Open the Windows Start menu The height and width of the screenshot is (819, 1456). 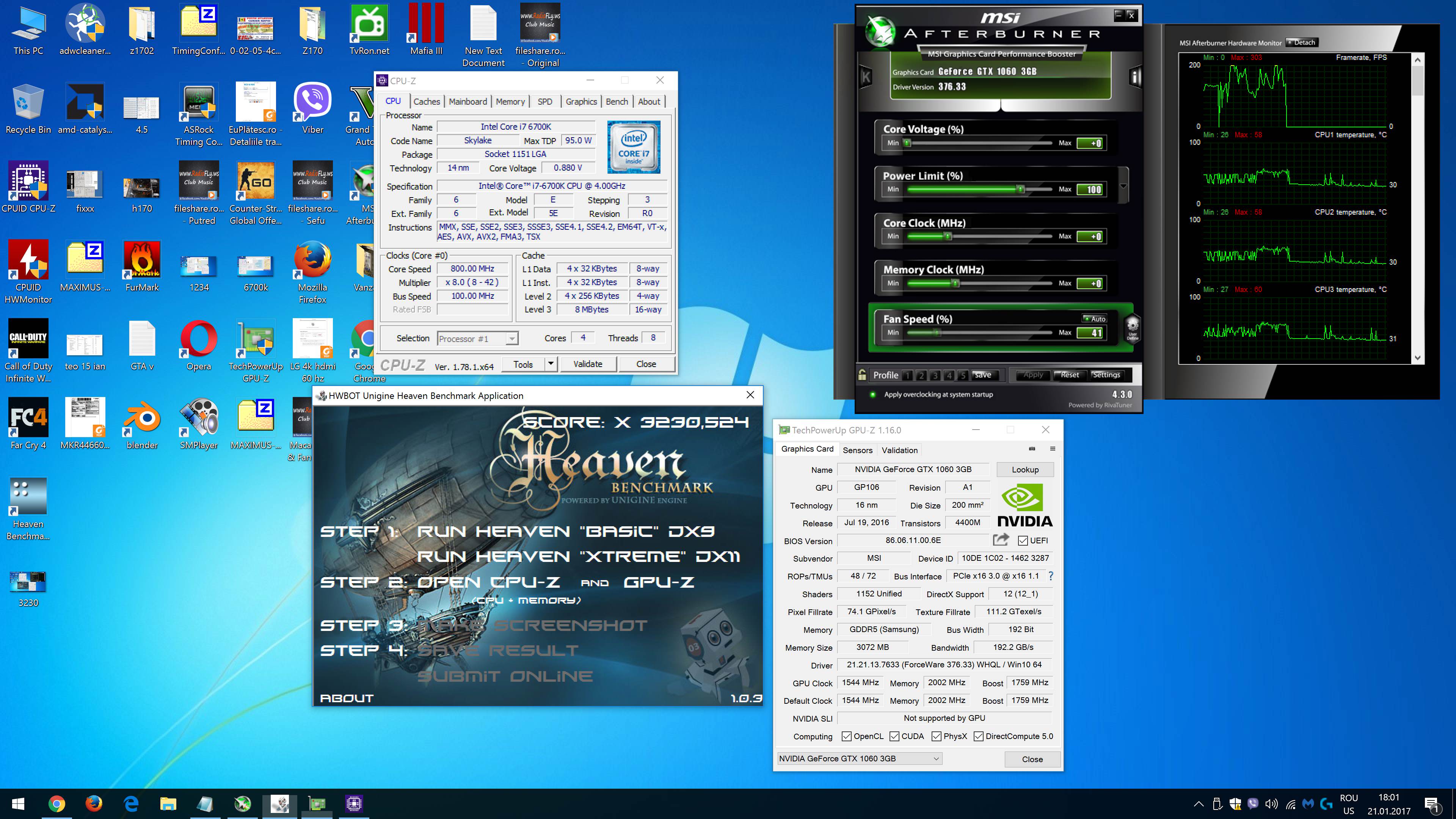(x=18, y=804)
